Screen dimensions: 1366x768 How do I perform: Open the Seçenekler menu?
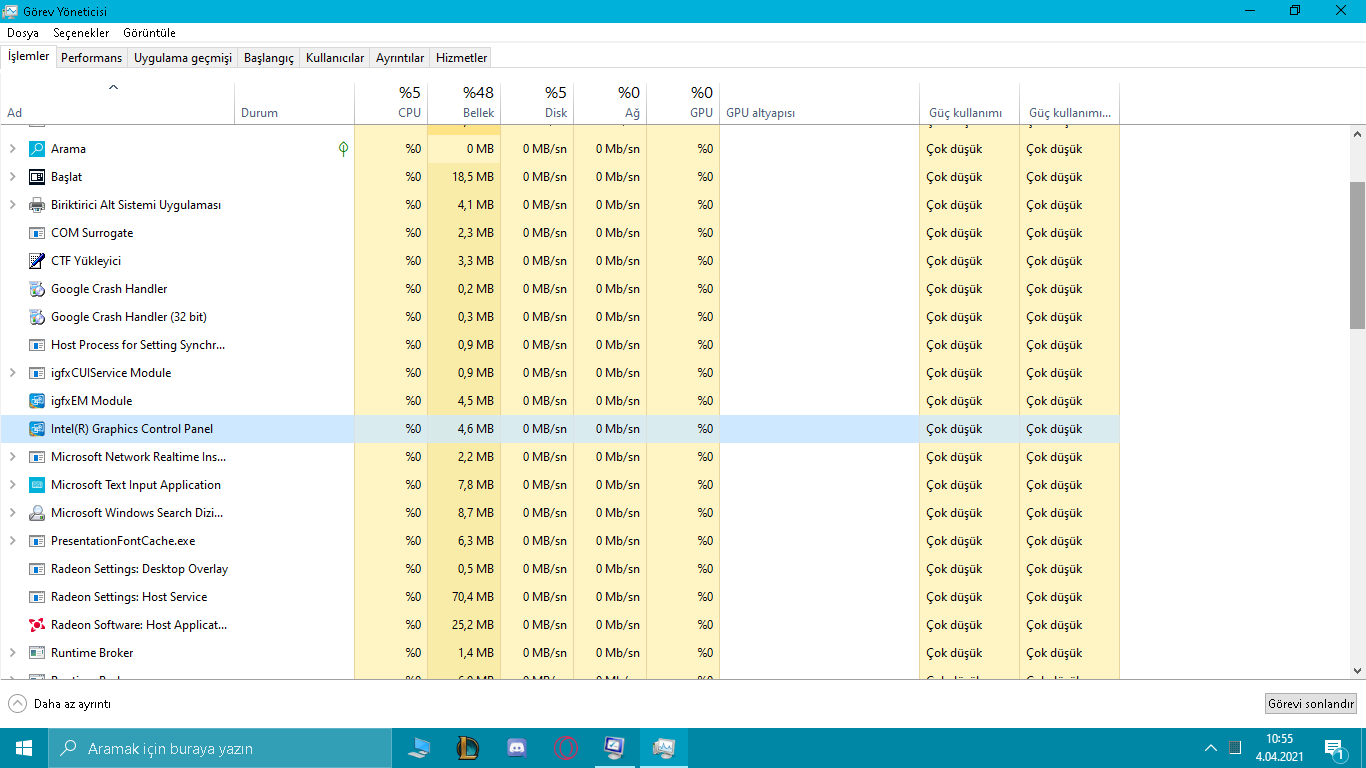click(x=81, y=33)
